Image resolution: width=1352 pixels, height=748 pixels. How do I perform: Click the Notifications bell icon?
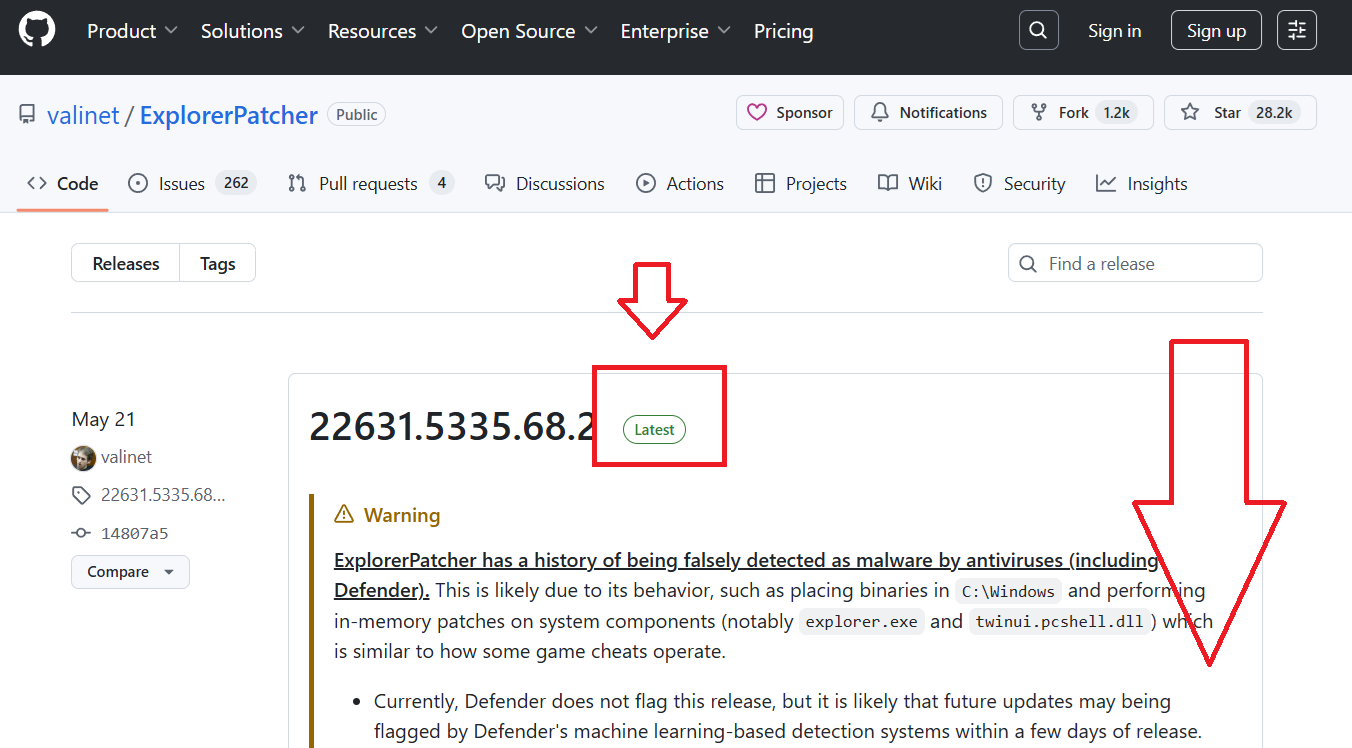[x=880, y=113]
